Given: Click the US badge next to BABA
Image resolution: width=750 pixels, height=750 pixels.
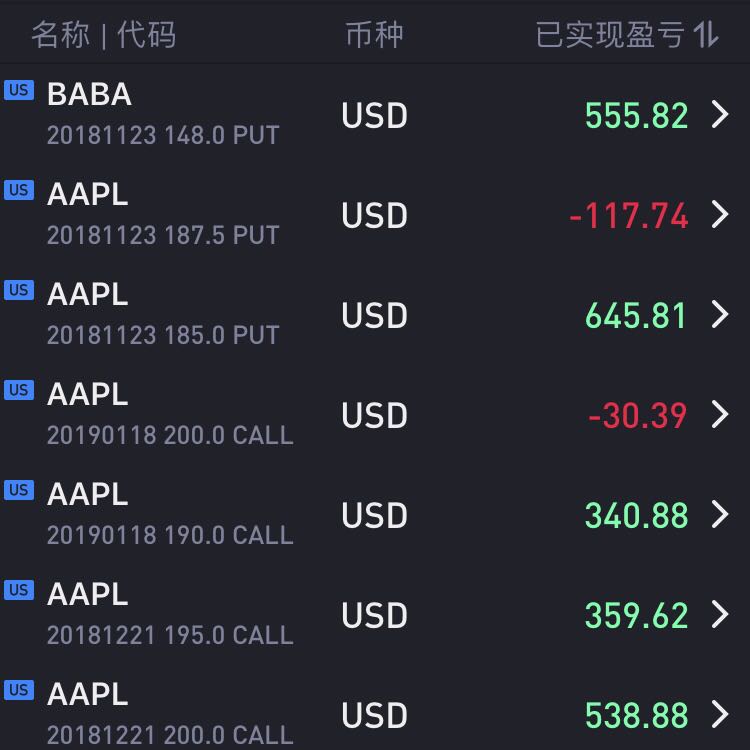Looking at the screenshot, I should [19, 90].
